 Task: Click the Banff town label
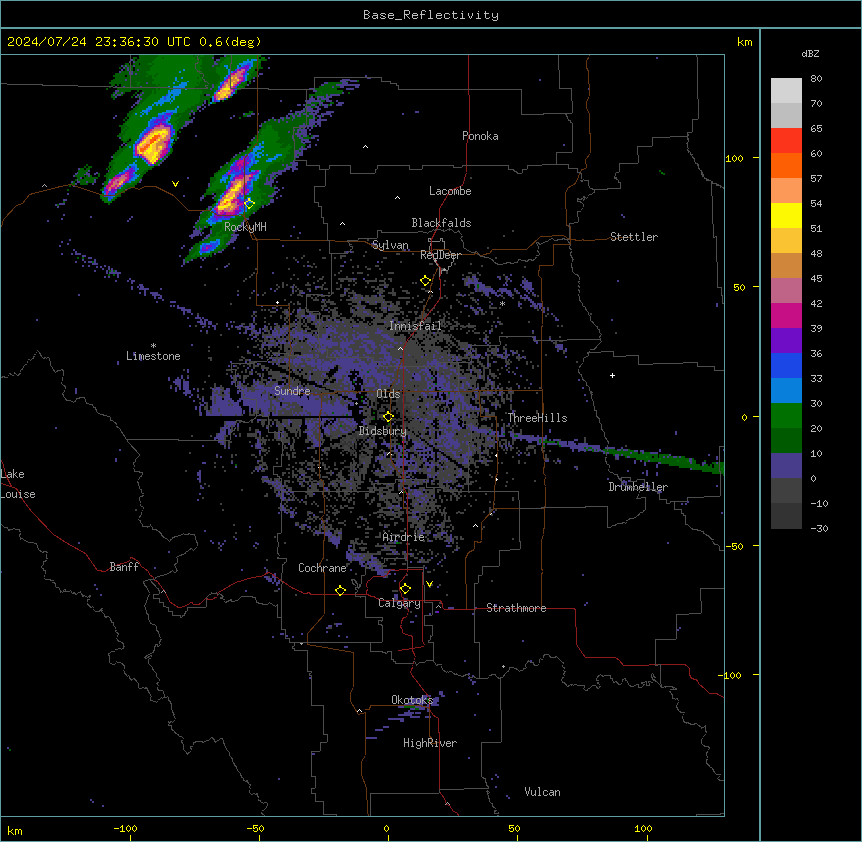click(x=124, y=567)
